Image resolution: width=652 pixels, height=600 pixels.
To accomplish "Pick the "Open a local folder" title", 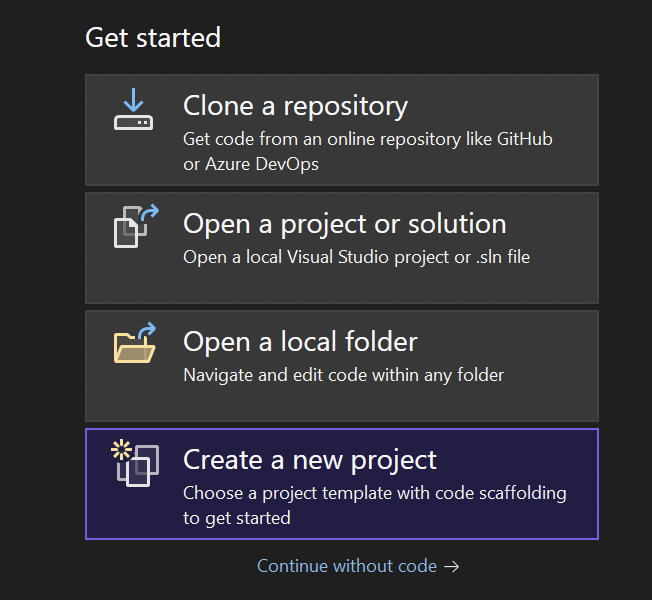I will (x=300, y=341).
